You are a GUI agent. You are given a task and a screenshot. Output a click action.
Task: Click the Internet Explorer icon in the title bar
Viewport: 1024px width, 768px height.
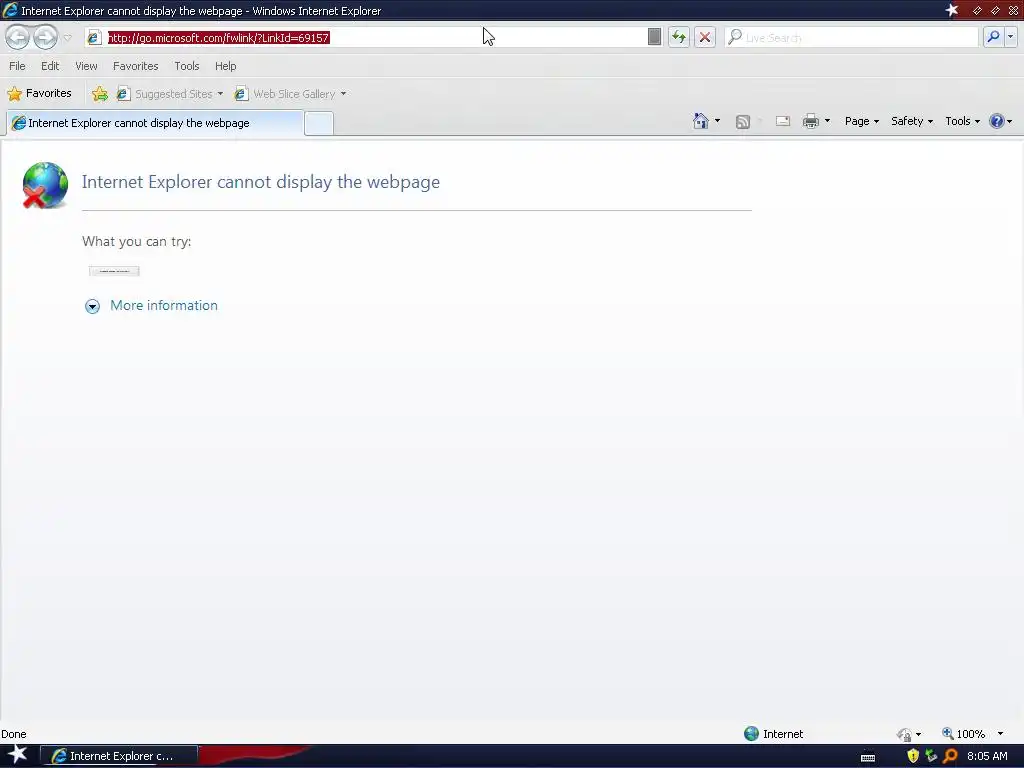[x=10, y=10]
